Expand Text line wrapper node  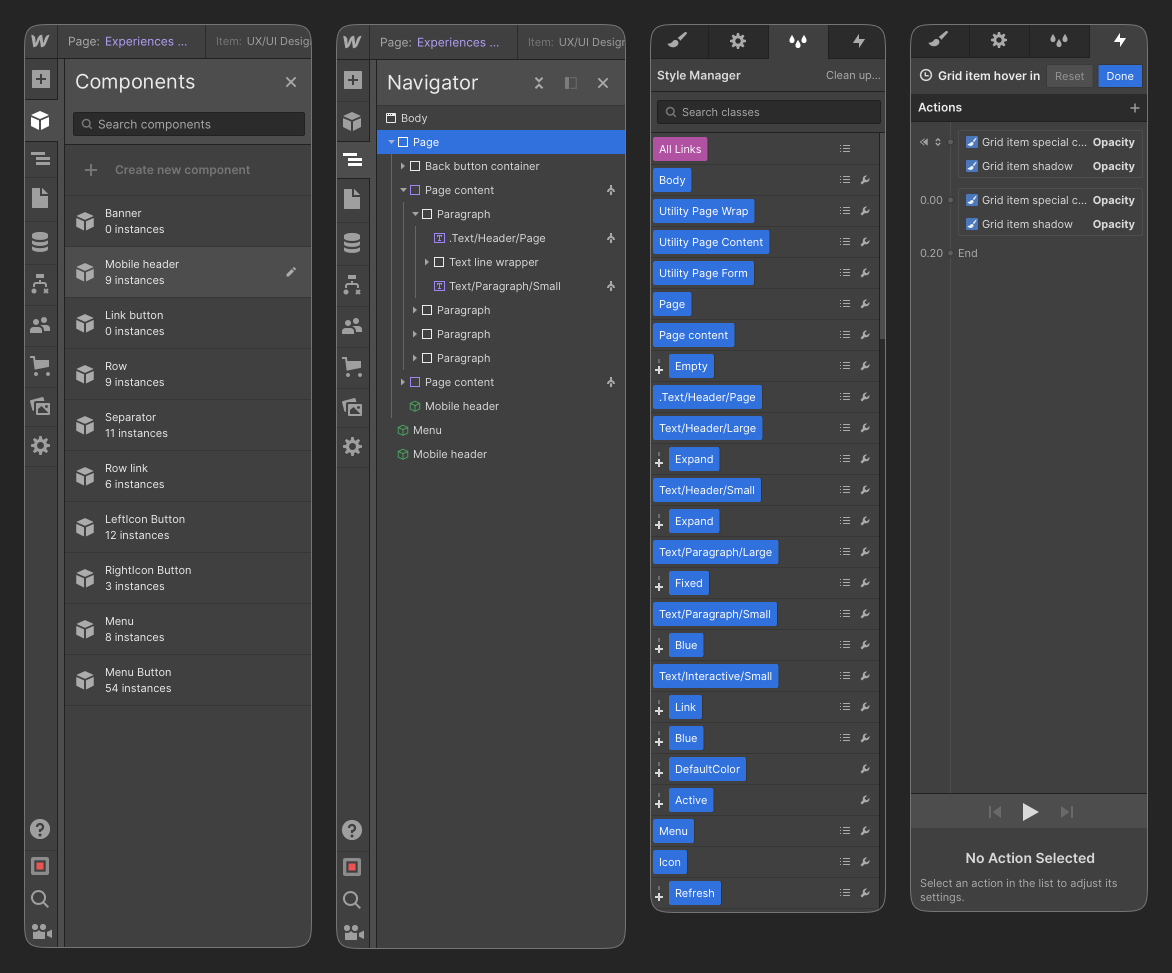[x=427, y=262]
